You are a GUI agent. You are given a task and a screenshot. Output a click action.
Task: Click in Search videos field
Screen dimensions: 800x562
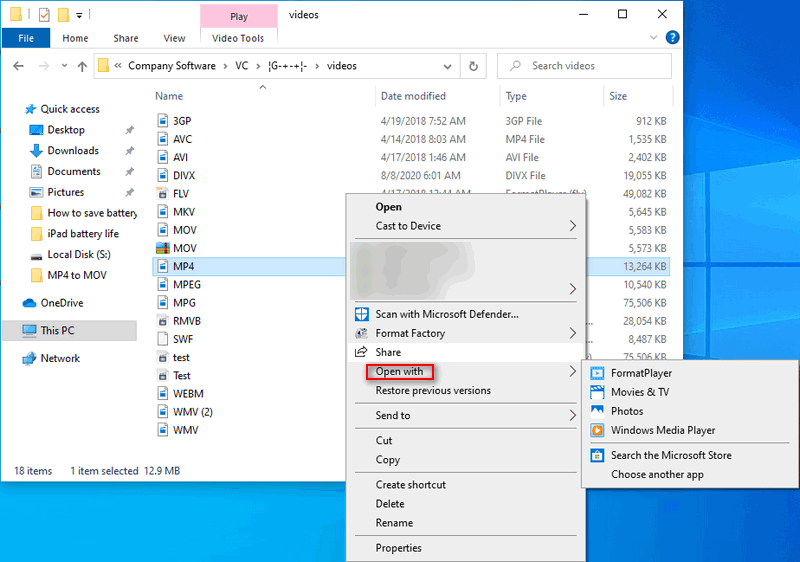click(584, 66)
